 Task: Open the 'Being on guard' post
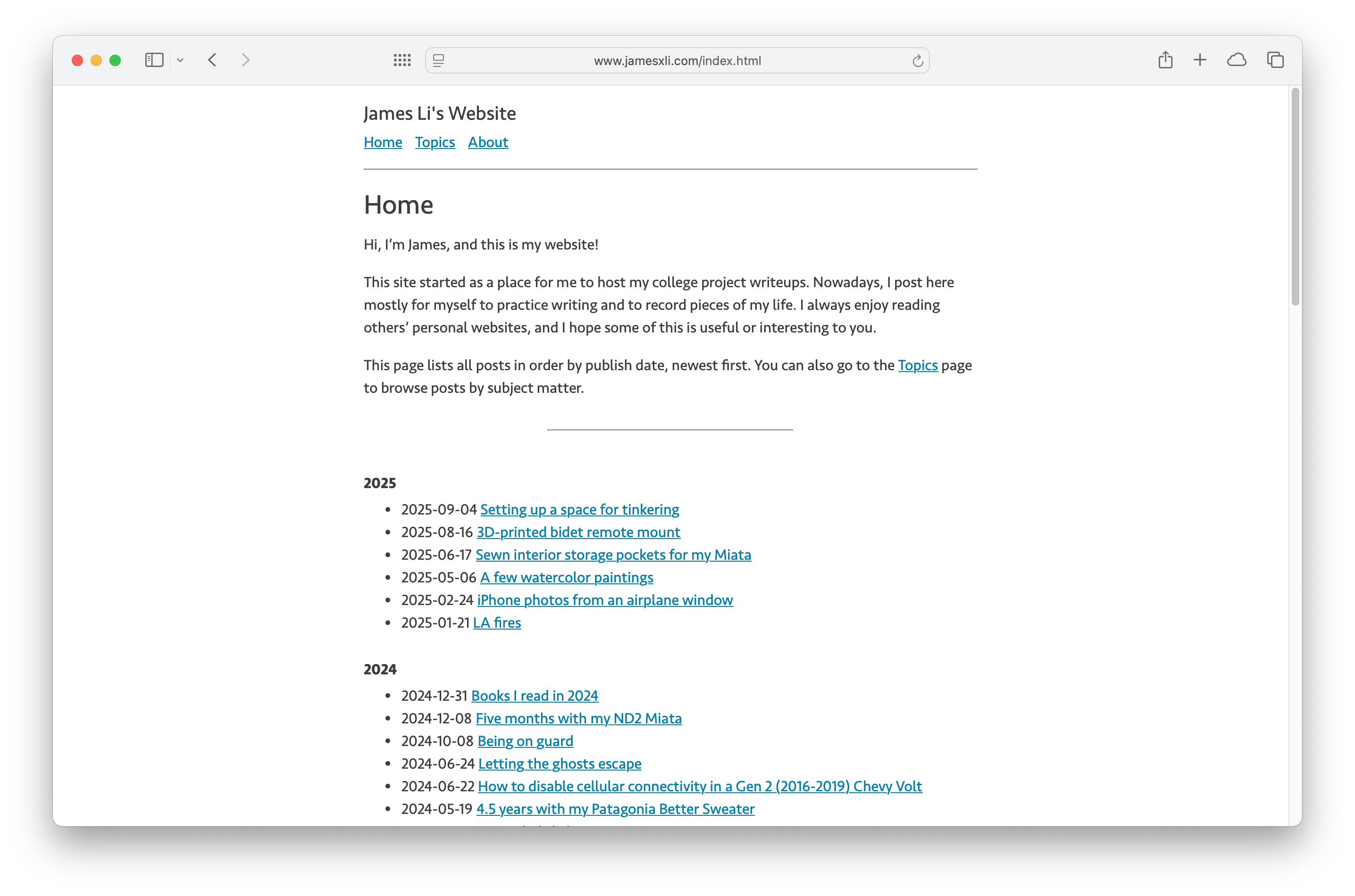click(x=525, y=740)
